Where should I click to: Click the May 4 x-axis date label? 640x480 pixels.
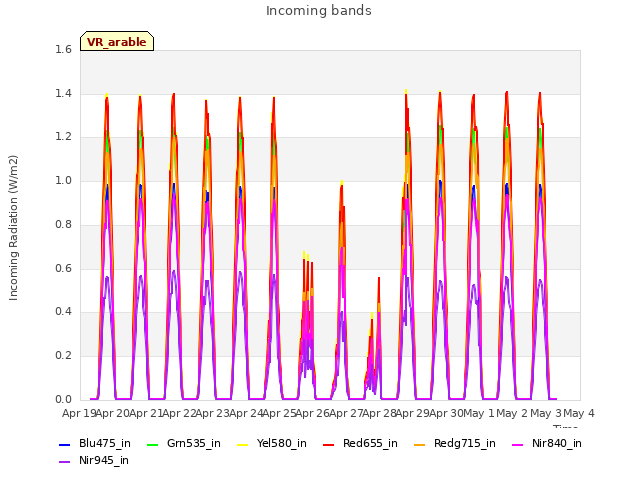point(579,413)
